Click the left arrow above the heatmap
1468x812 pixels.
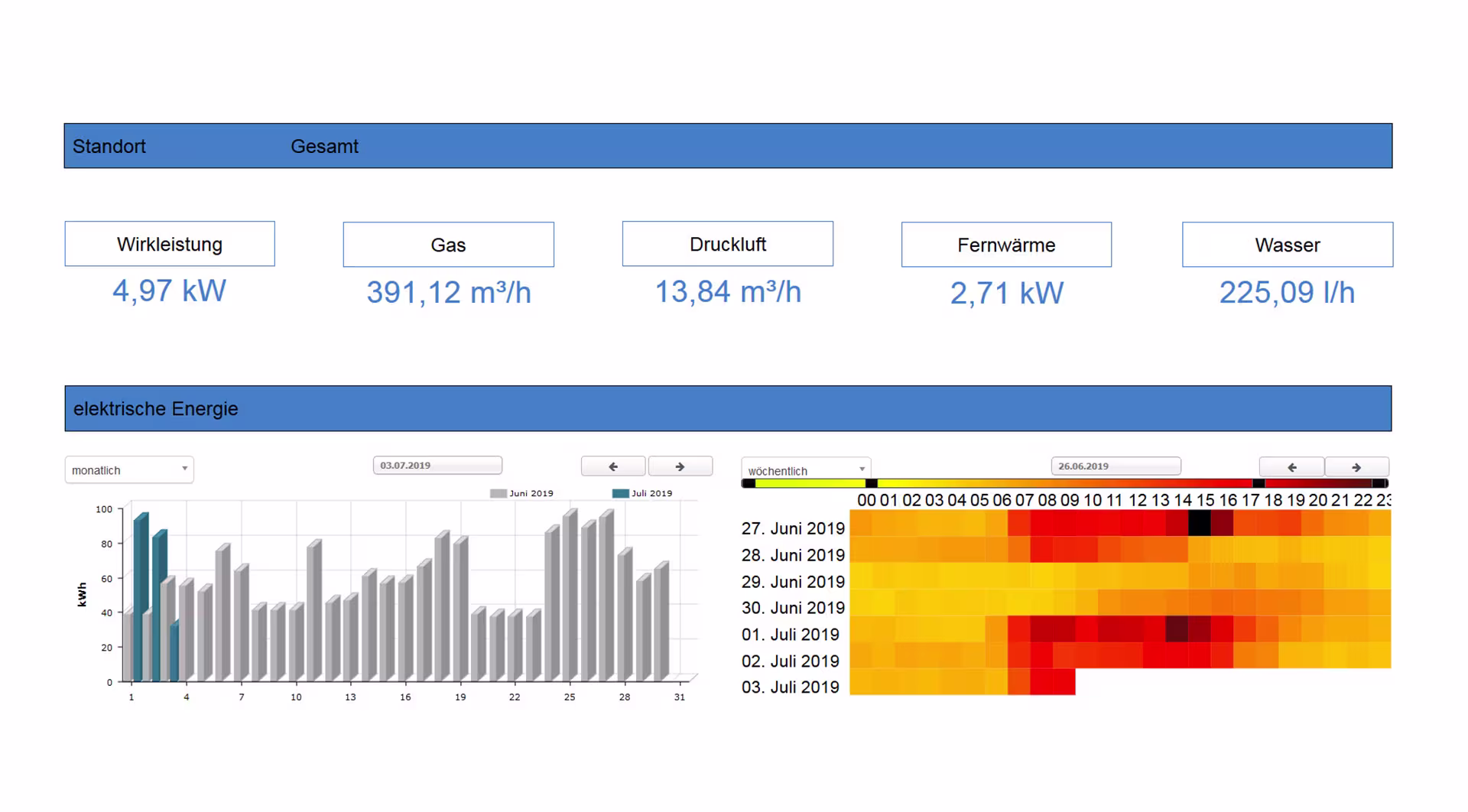[x=1291, y=466]
